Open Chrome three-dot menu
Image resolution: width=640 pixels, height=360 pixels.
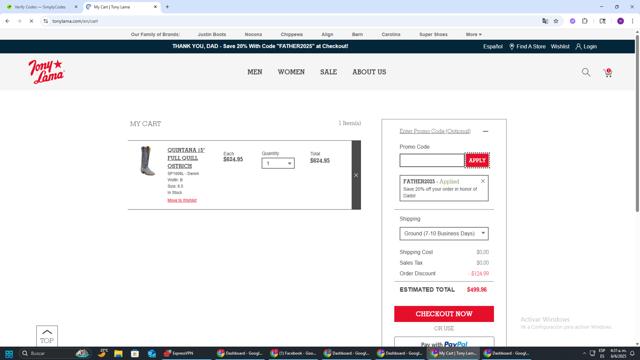tap(632, 21)
